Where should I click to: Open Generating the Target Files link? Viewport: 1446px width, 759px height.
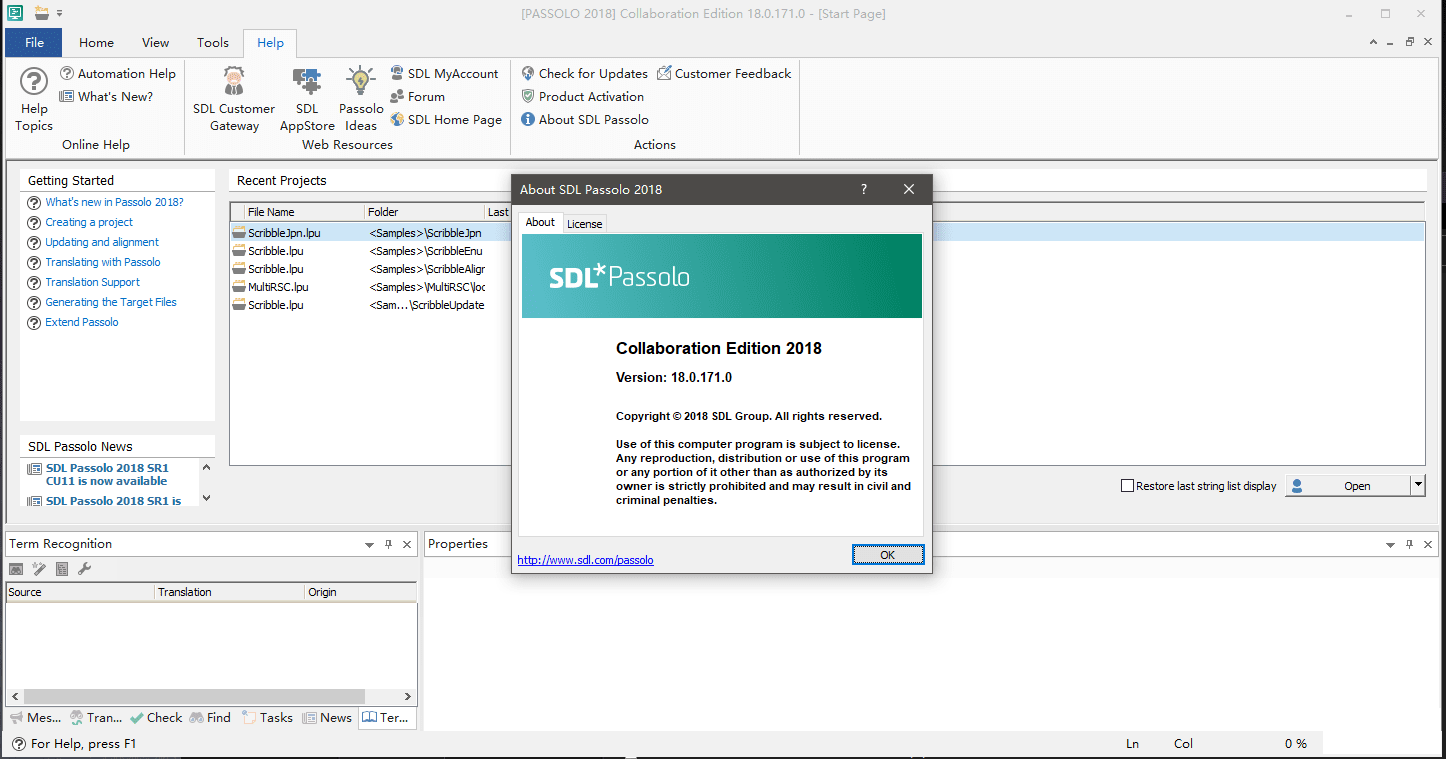coord(111,302)
